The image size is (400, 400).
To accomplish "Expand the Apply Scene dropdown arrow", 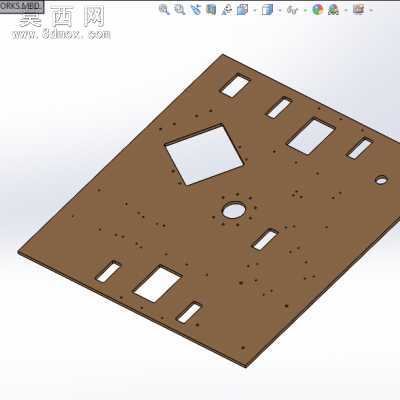I will [x=346, y=10].
